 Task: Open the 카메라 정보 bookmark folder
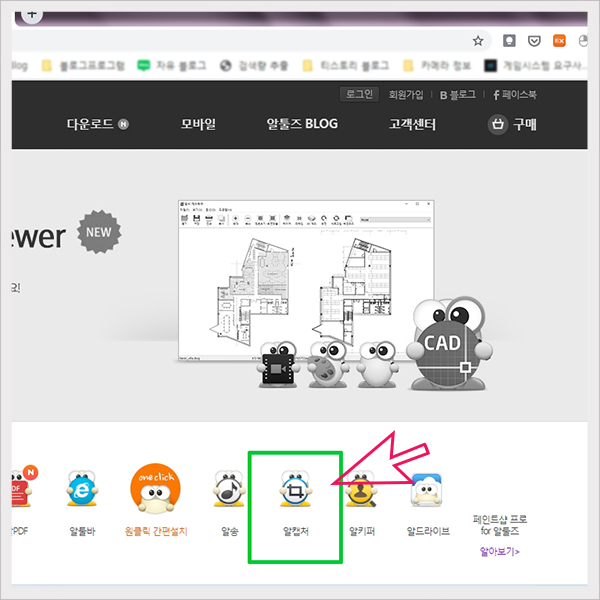437,65
